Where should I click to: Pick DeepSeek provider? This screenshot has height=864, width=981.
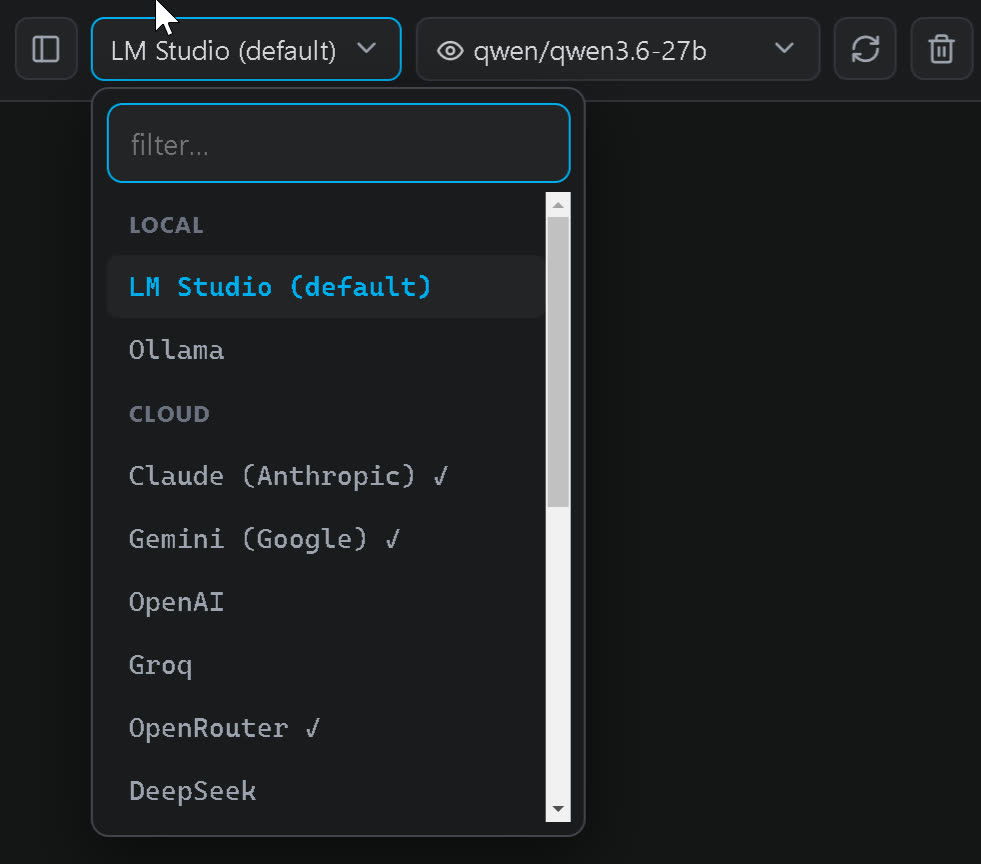click(325, 791)
